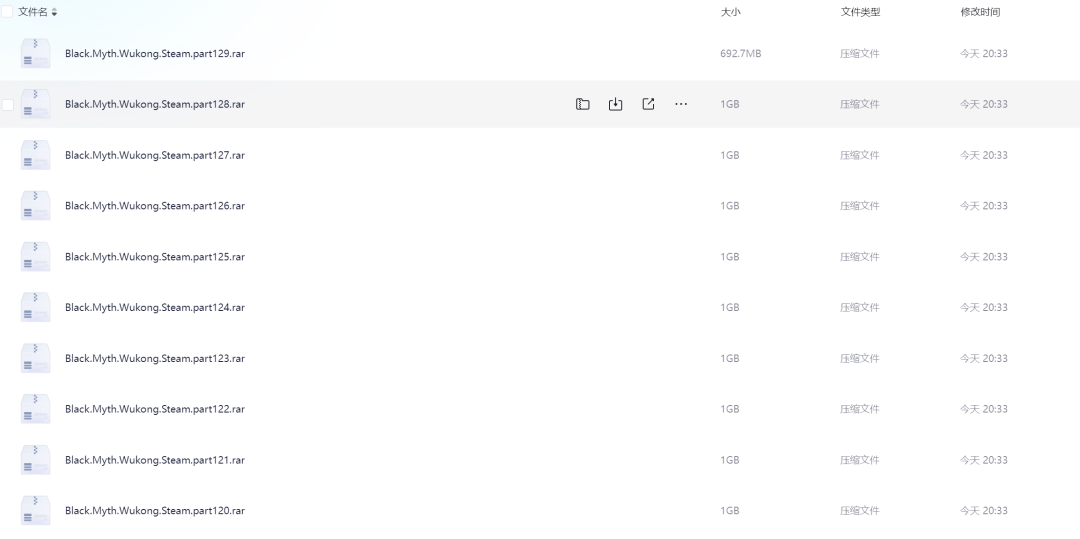Screen dimensions: 1080x539
Task: Click the part121.rar archive file icon
Action: tap(35, 460)
